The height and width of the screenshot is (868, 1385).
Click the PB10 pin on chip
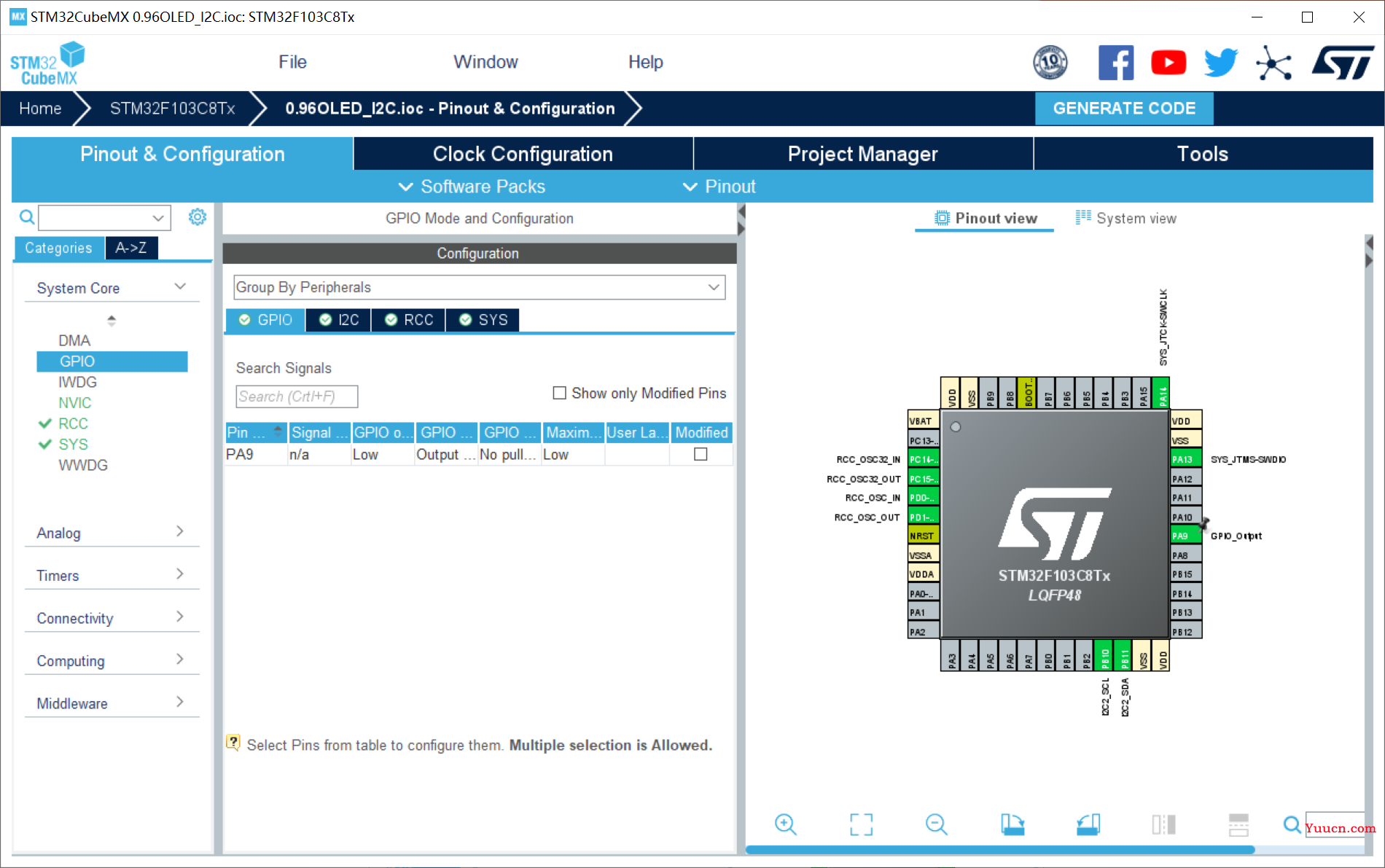tap(1104, 655)
